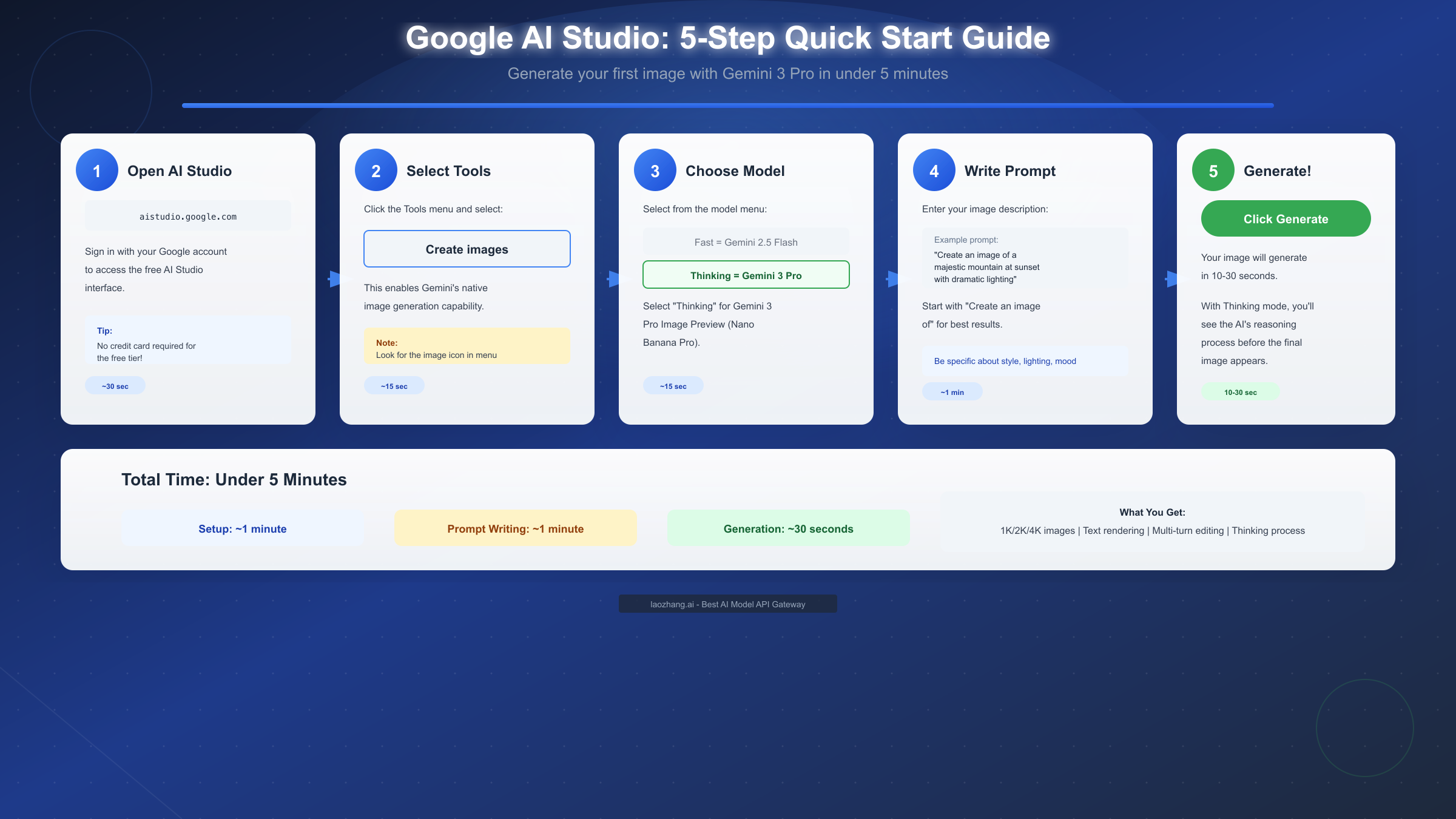Open the laozhang.ai gateway link

[x=727, y=604]
